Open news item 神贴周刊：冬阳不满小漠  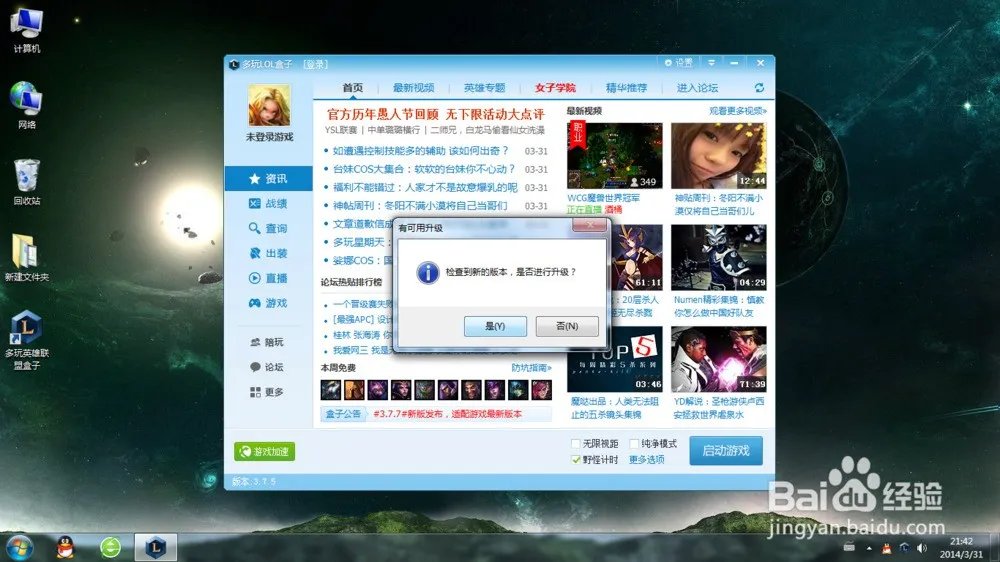420,206
